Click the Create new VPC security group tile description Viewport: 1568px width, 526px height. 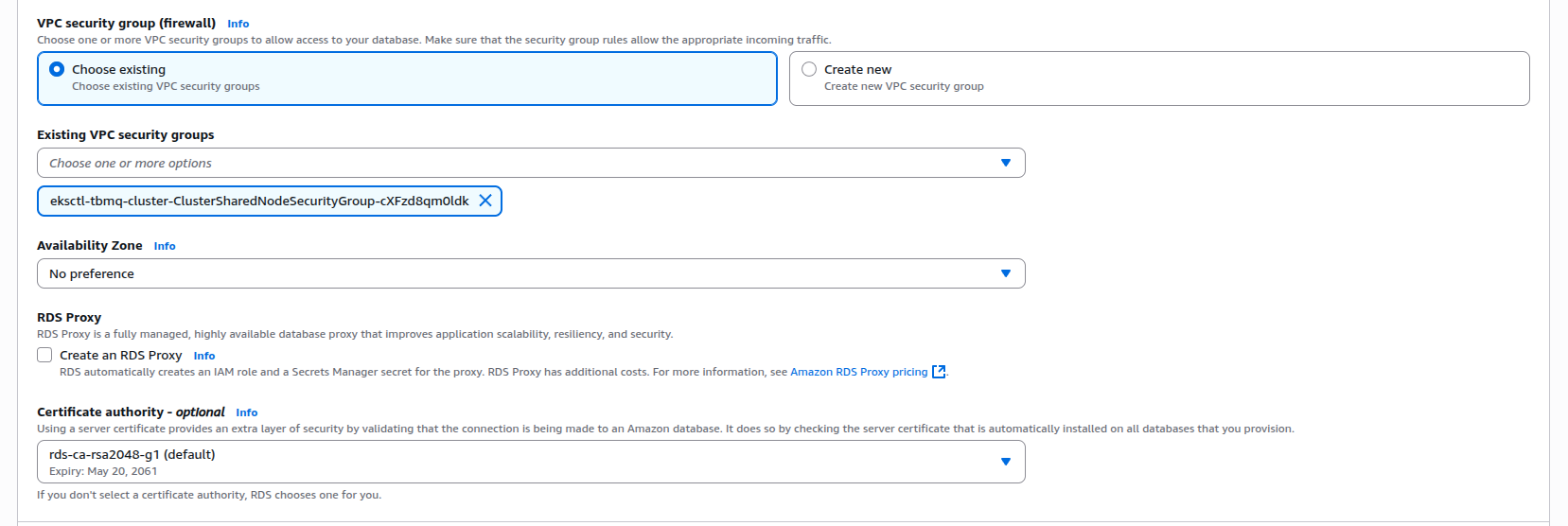903,86
